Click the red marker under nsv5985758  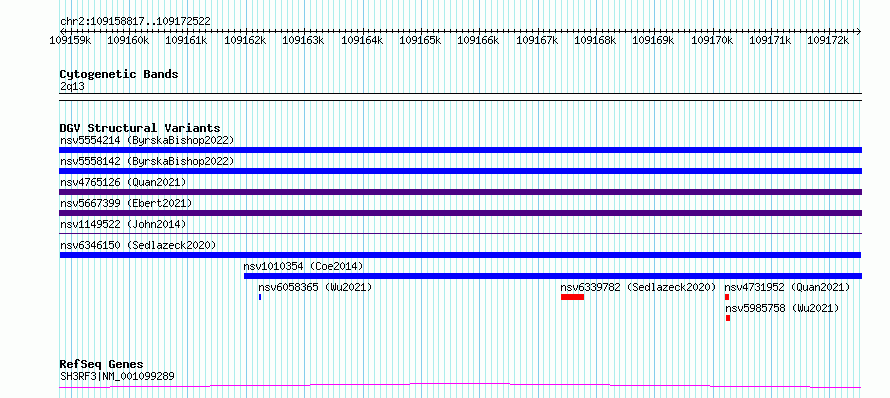(728, 318)
